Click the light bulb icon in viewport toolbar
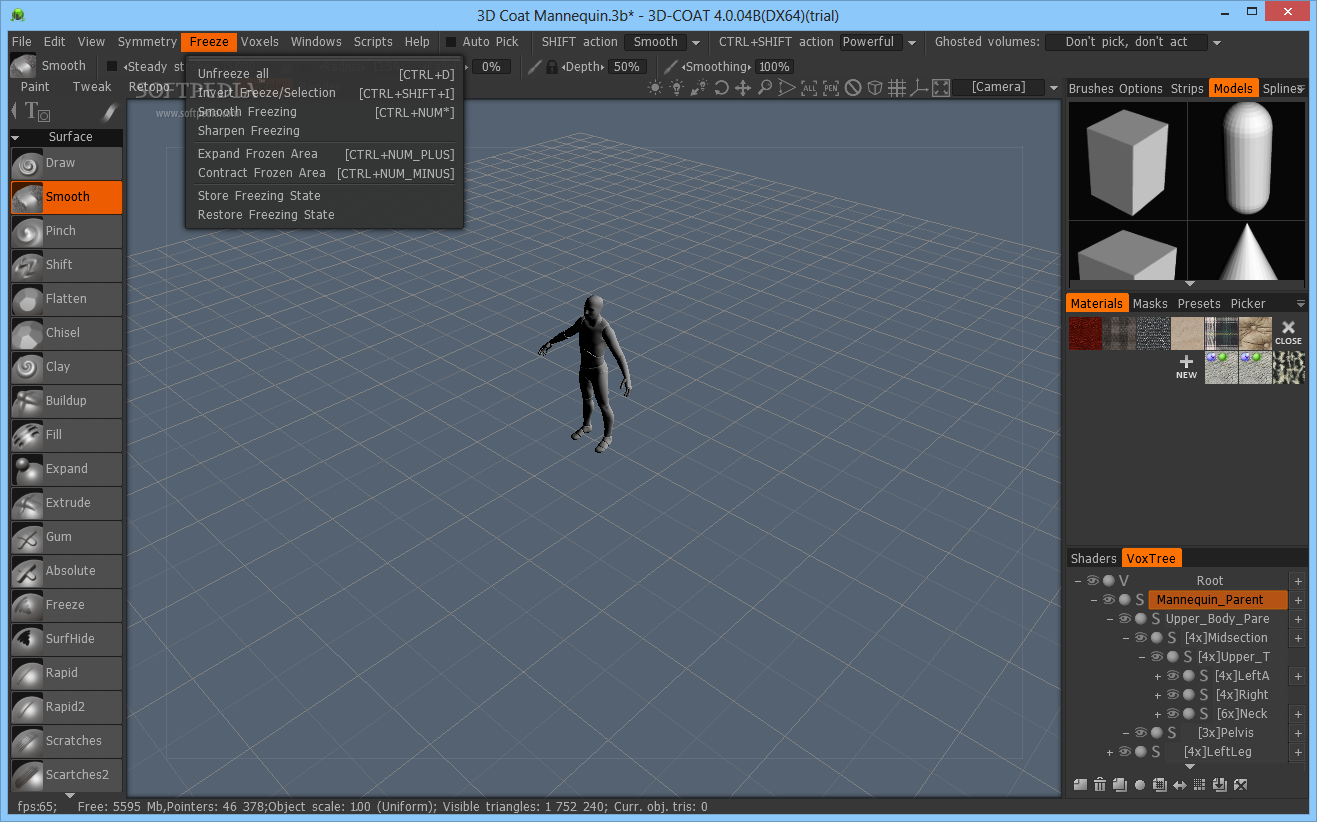The height and width of the screenshot is (822, 1317). click(x=677, y=88)
